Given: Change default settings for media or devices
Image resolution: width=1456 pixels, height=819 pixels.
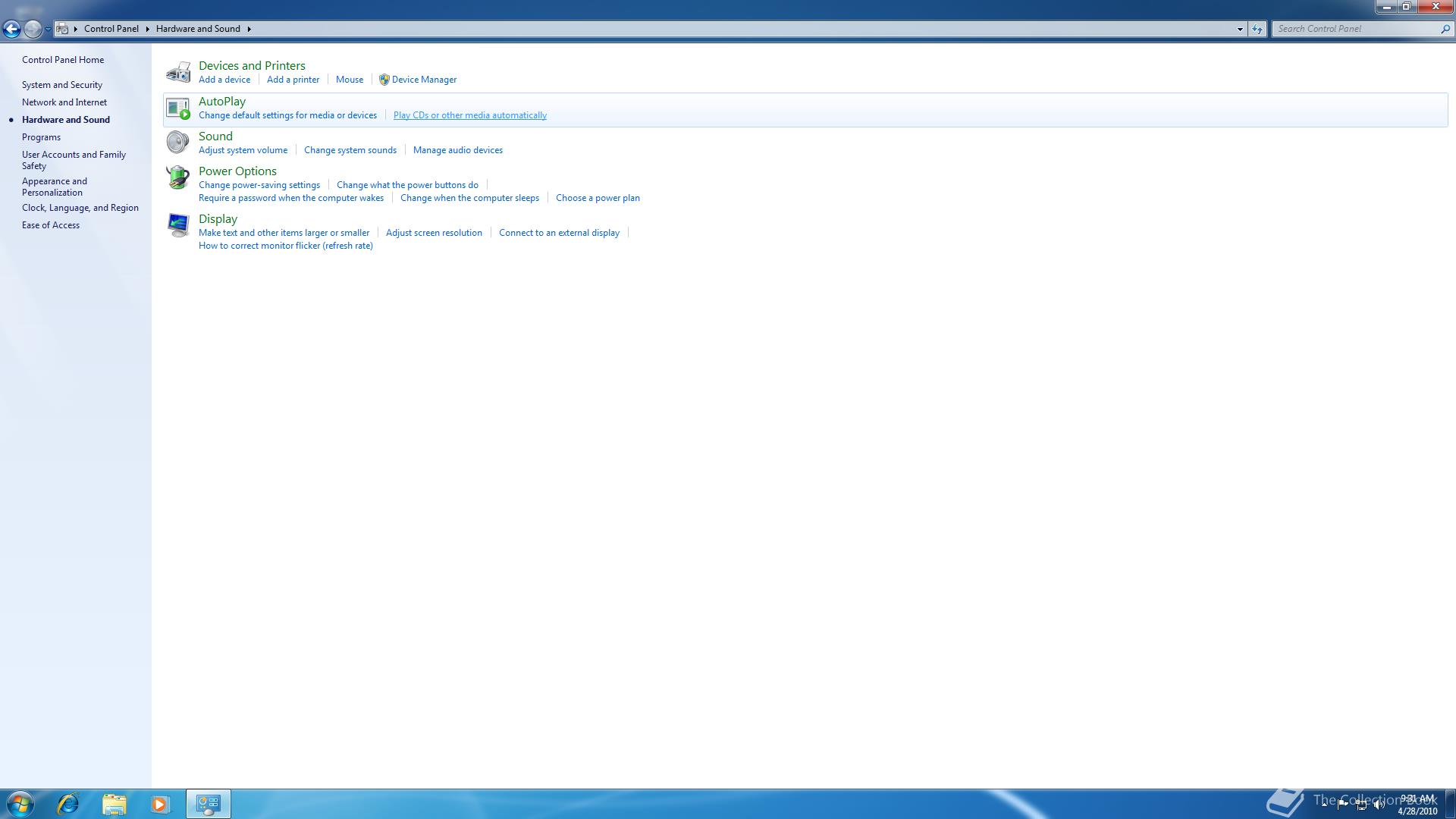Looking at the screenshot, I should click(x=287, y=115).
